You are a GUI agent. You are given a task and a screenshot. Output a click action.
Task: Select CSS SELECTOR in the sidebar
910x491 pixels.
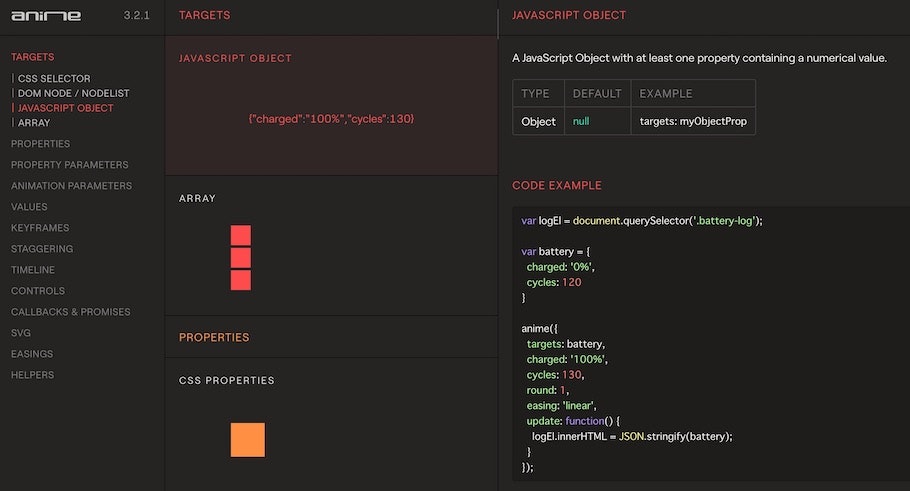(x=54, y=78)
